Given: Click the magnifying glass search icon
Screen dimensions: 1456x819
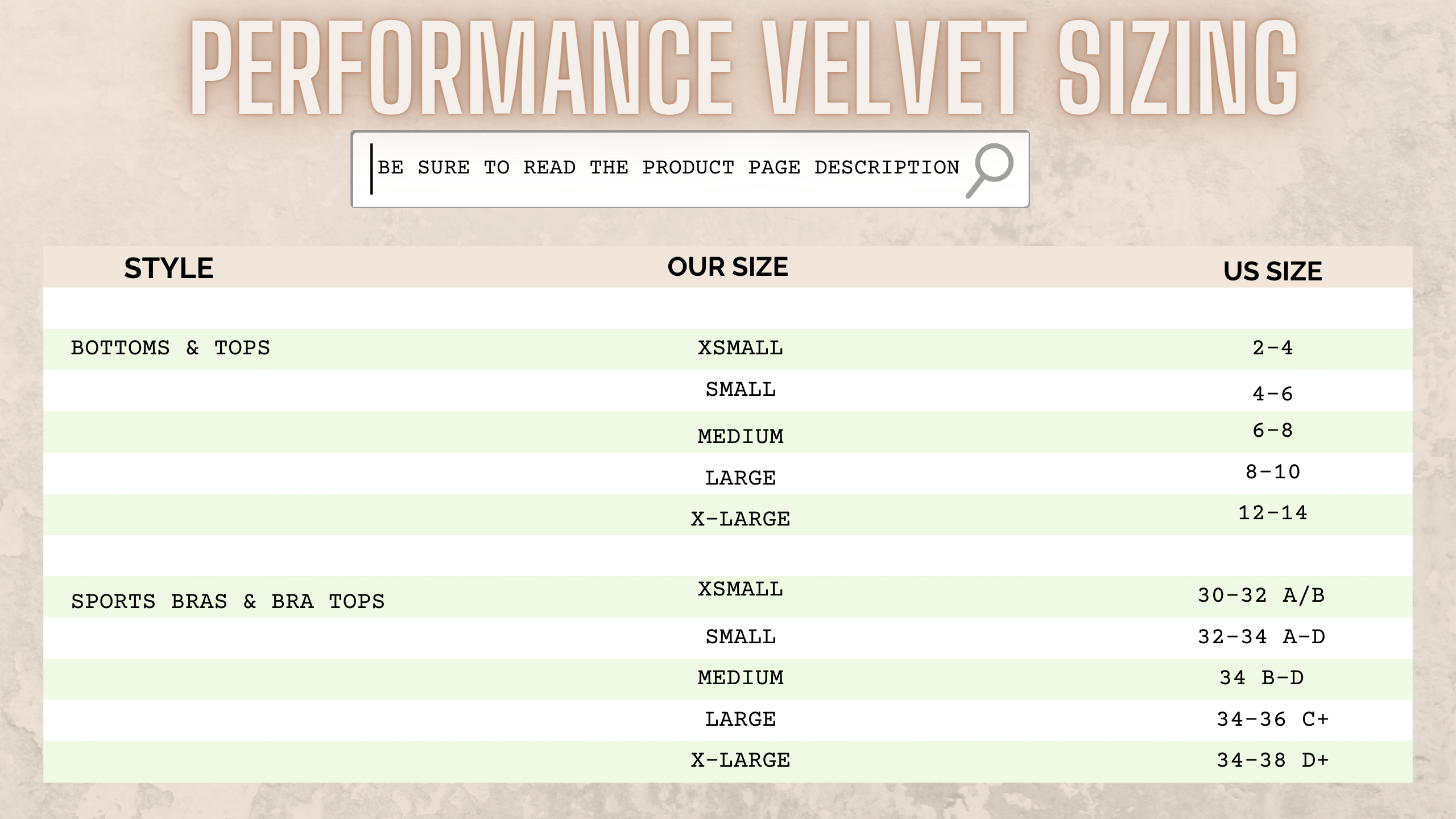Looking at the screenshot, I should 991,169.
